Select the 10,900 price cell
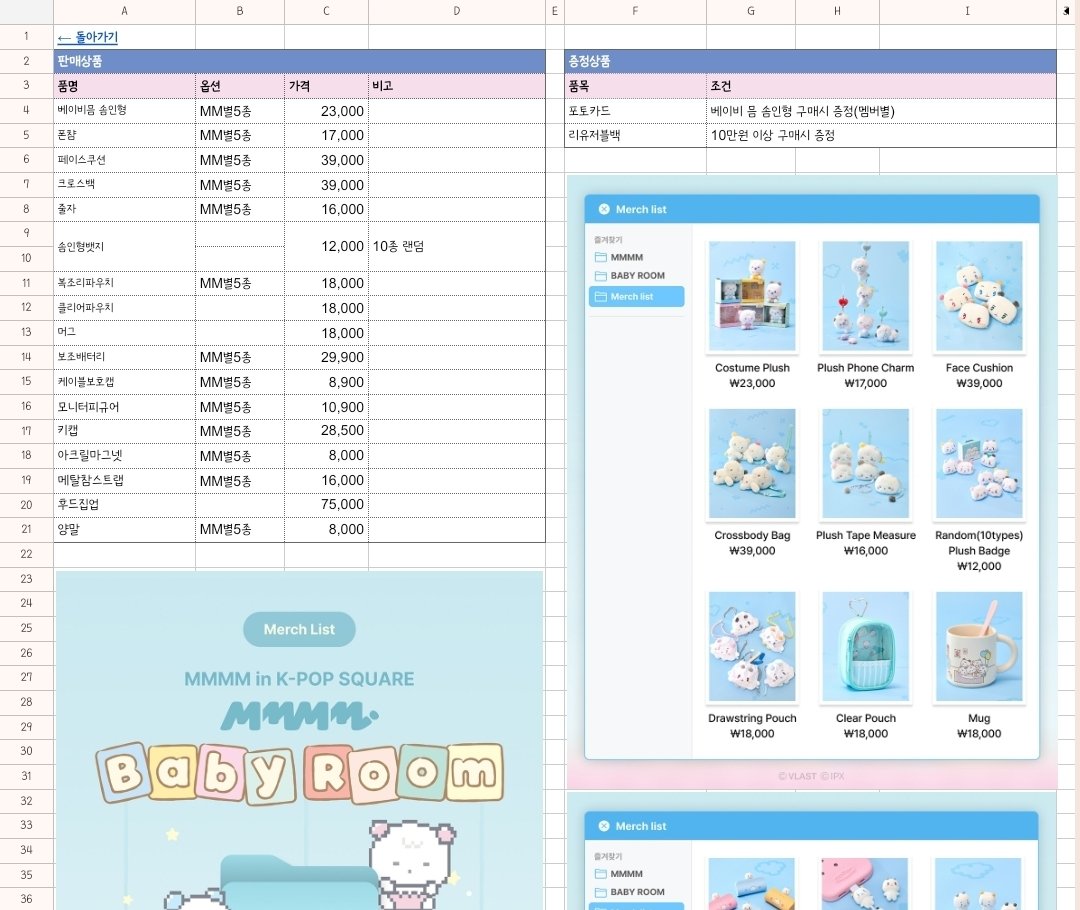1080x910 pixels. (x=326, y=406)
